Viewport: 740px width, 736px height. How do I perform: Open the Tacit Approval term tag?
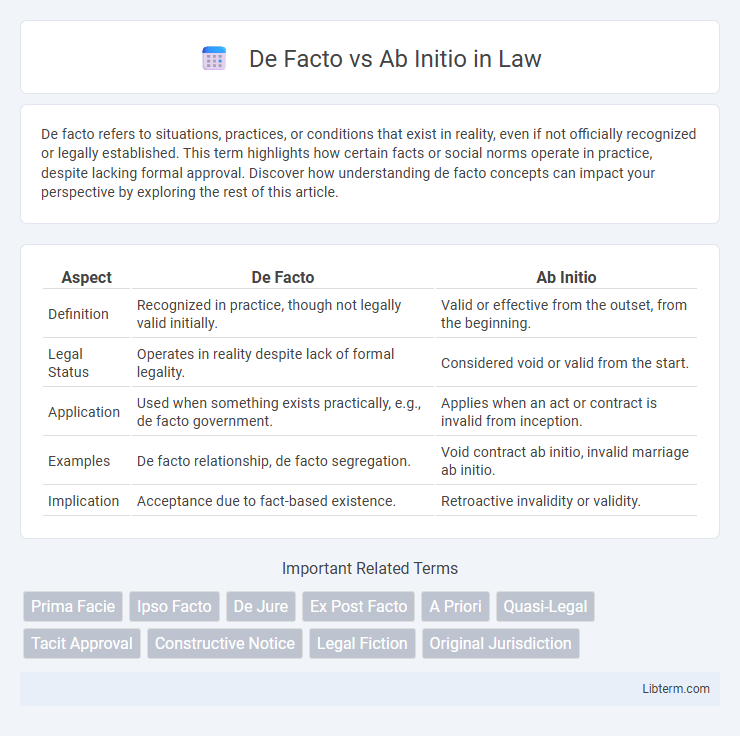[x=82, y=644]
